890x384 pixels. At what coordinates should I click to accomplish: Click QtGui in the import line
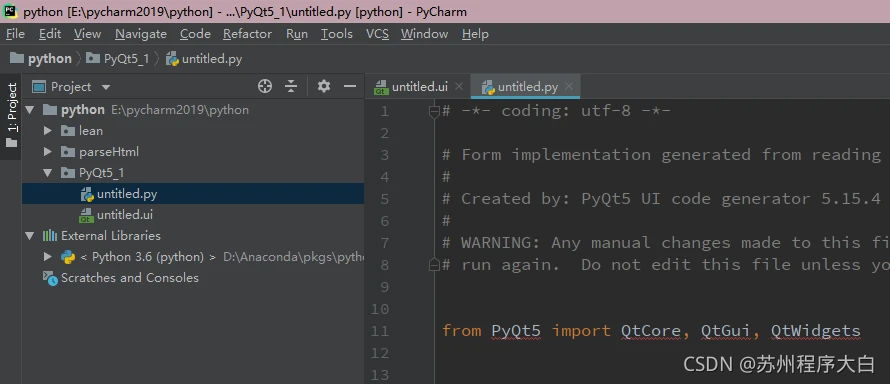(x=726, y=331)
